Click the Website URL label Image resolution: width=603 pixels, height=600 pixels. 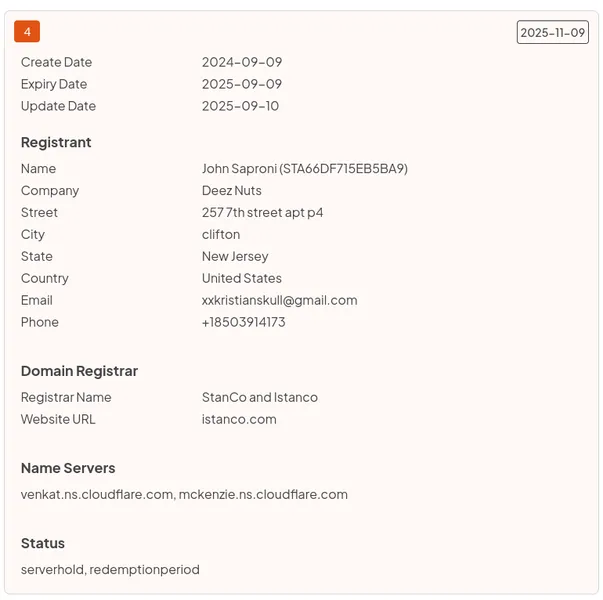coord(58,419)
